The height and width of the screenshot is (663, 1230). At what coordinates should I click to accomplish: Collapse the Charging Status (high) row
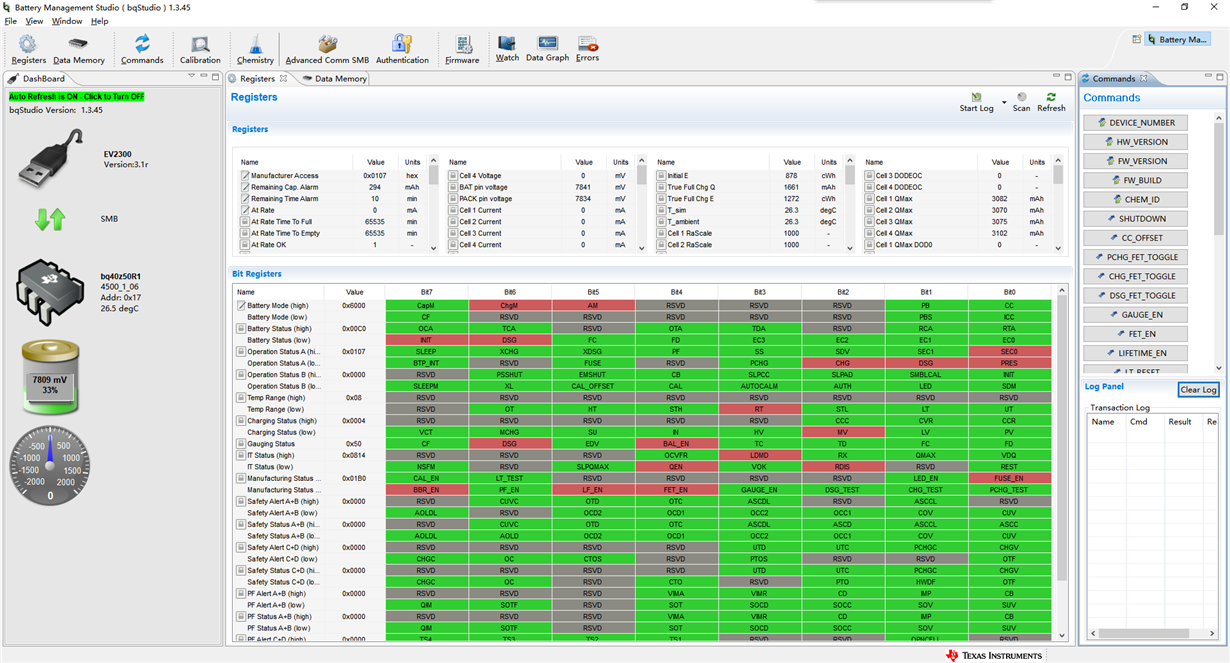(x=241, y=421)
